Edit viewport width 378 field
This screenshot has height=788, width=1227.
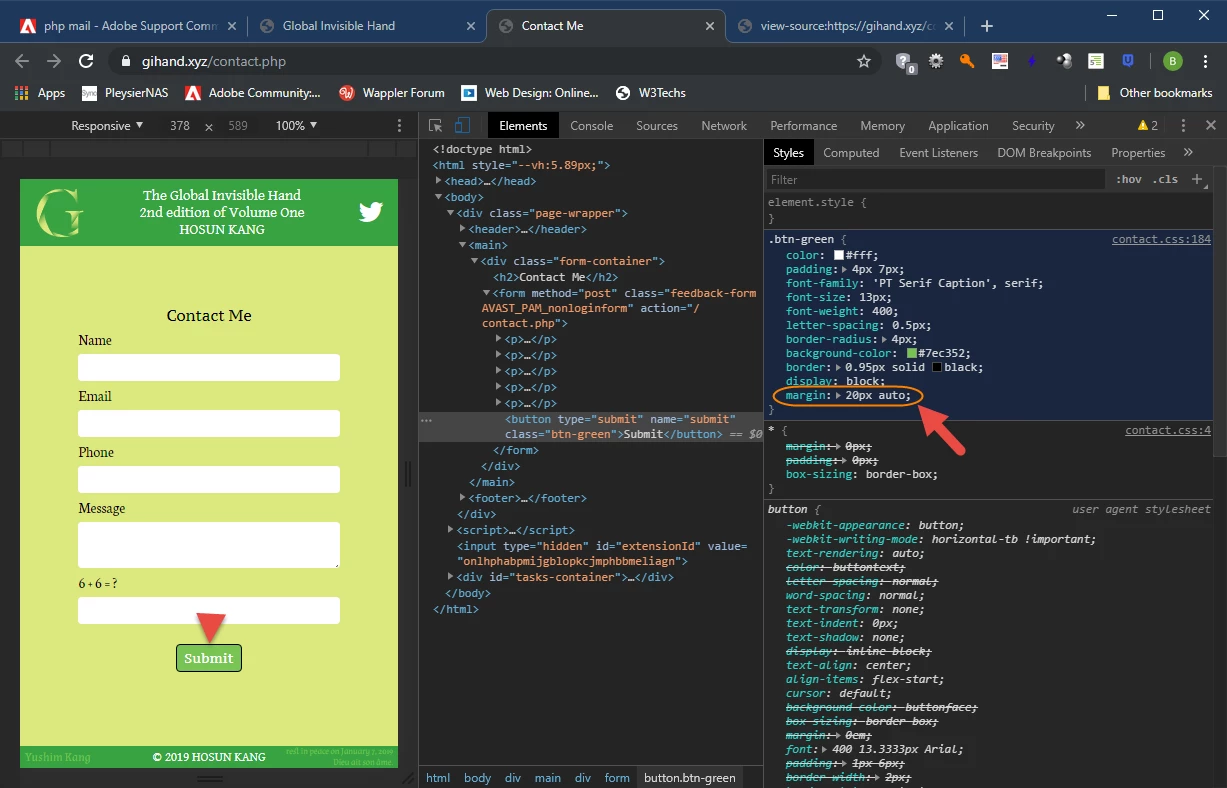click(180, 126)
